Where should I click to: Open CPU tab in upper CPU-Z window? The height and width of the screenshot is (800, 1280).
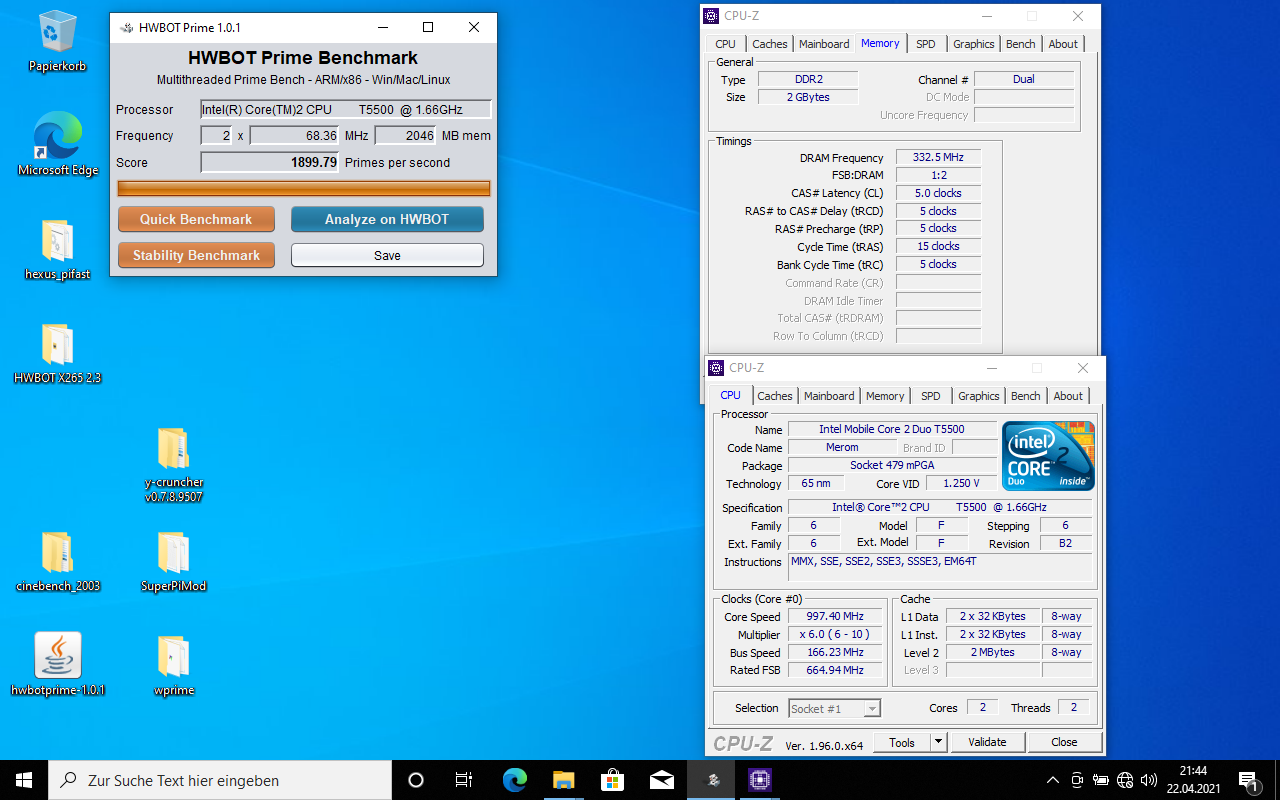click(725, 44)
